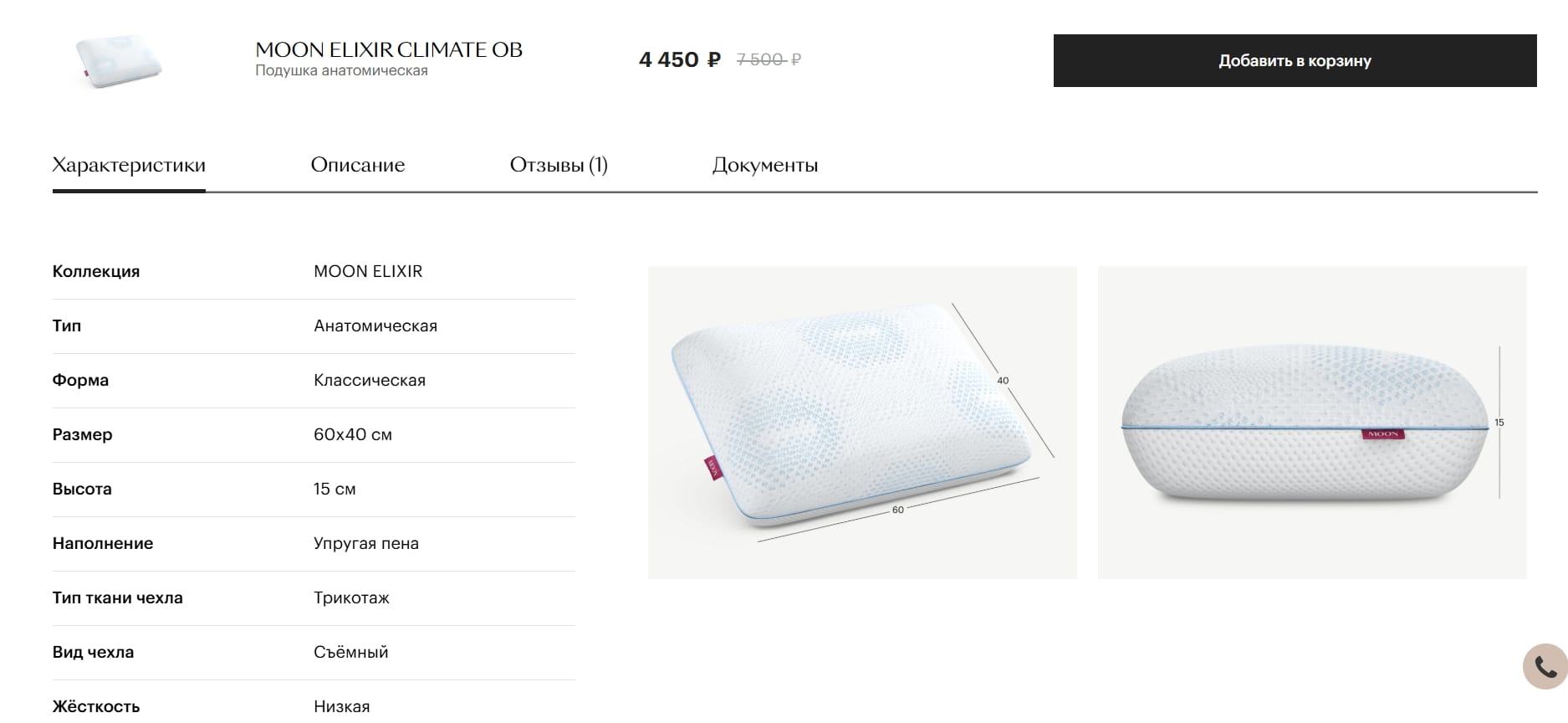Click the small pillow thumbnail in header
1568x723 pixels.
pos(119,60)
